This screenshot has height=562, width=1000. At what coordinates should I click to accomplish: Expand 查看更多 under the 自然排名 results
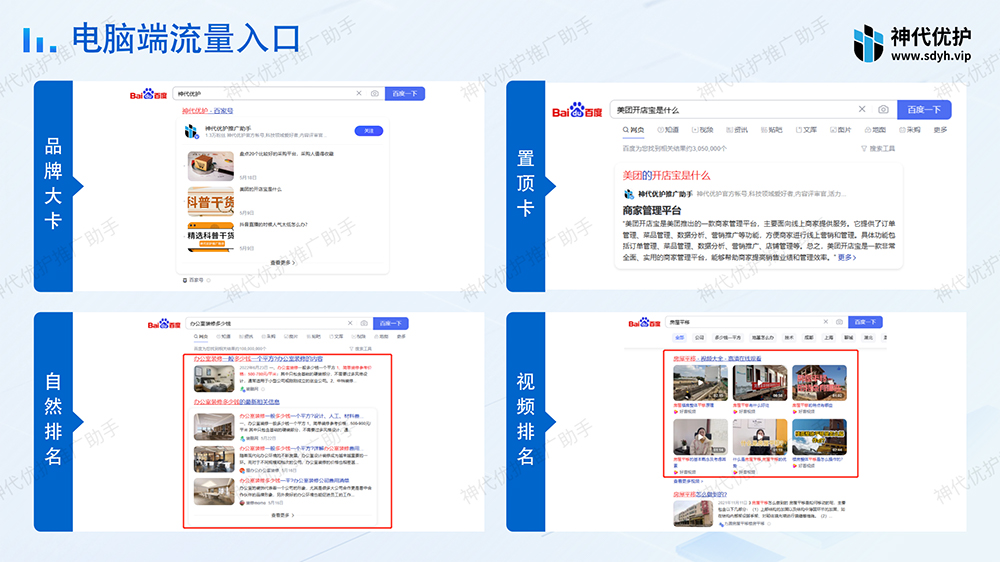(x=283, y=515)
